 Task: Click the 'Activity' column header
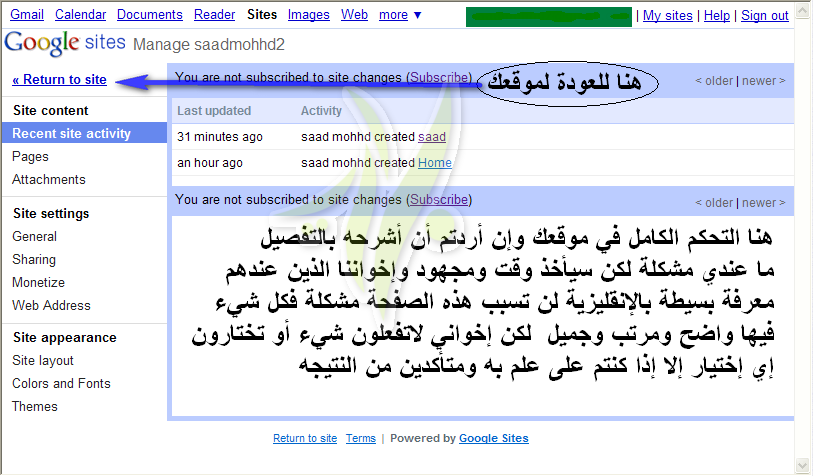coord(321,111)
